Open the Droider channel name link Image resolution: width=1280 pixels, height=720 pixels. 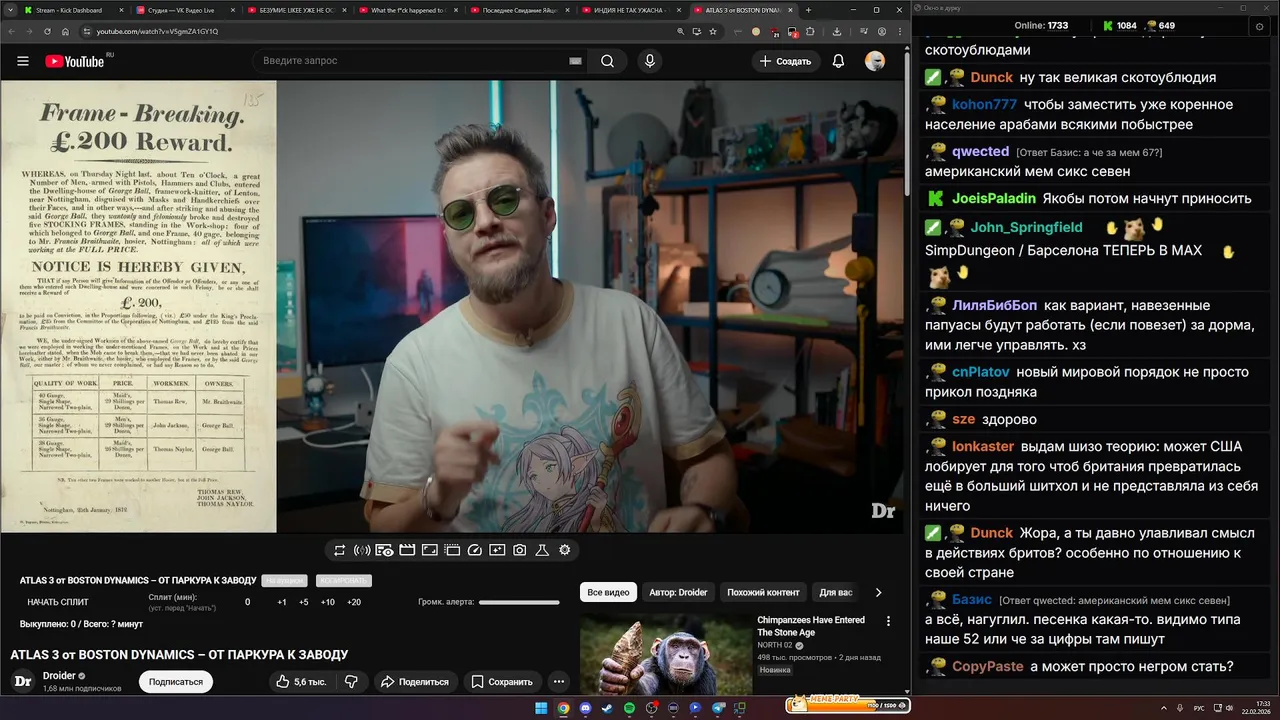pos(58,676)
